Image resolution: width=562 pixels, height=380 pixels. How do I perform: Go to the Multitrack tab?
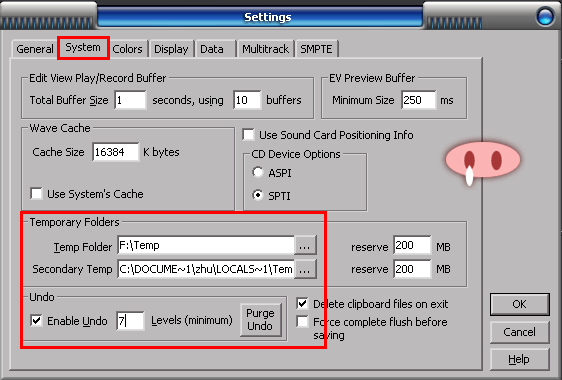click(x=266, y=49)
